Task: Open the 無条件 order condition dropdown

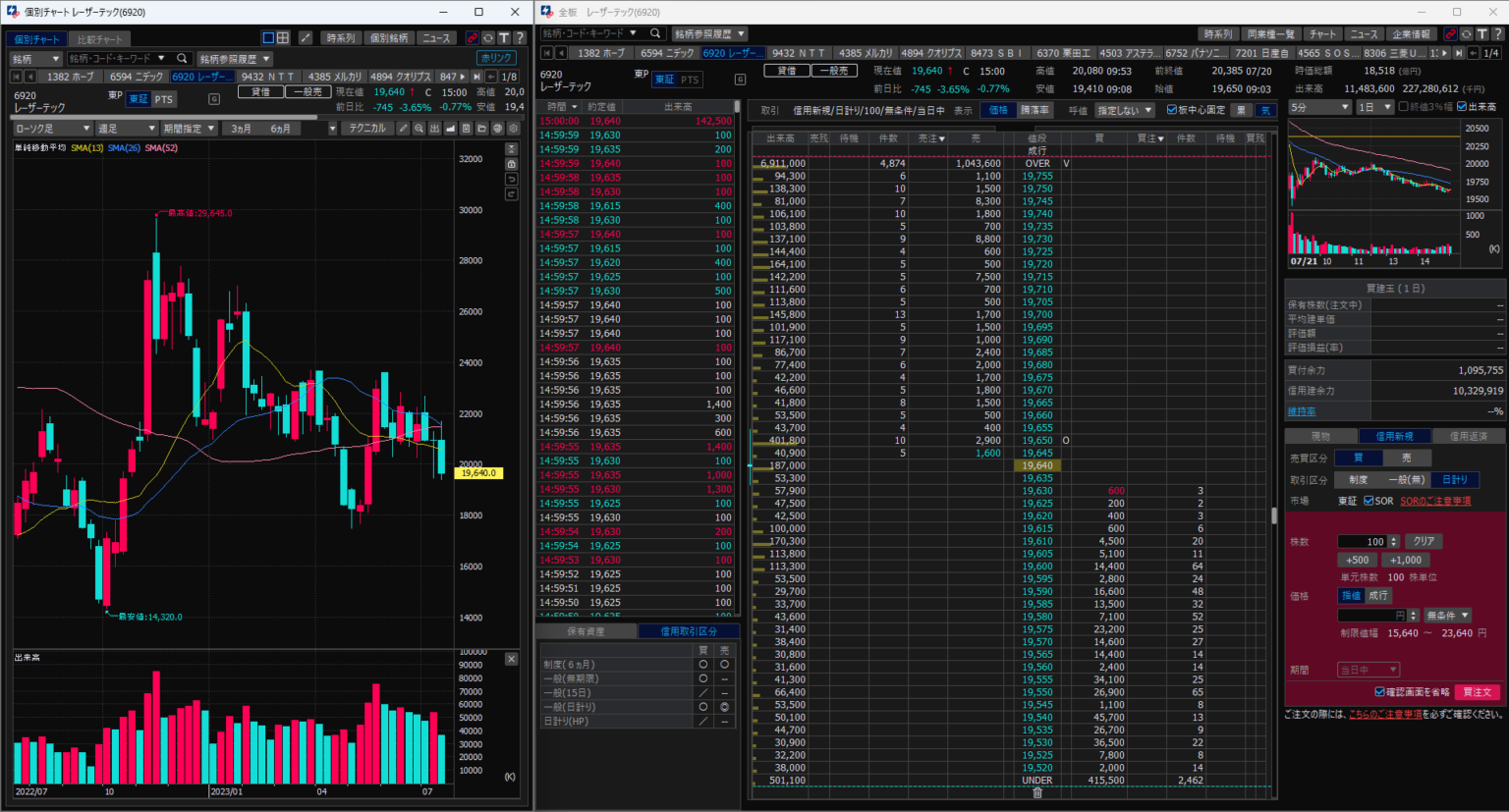Action: click(1447, 616)
